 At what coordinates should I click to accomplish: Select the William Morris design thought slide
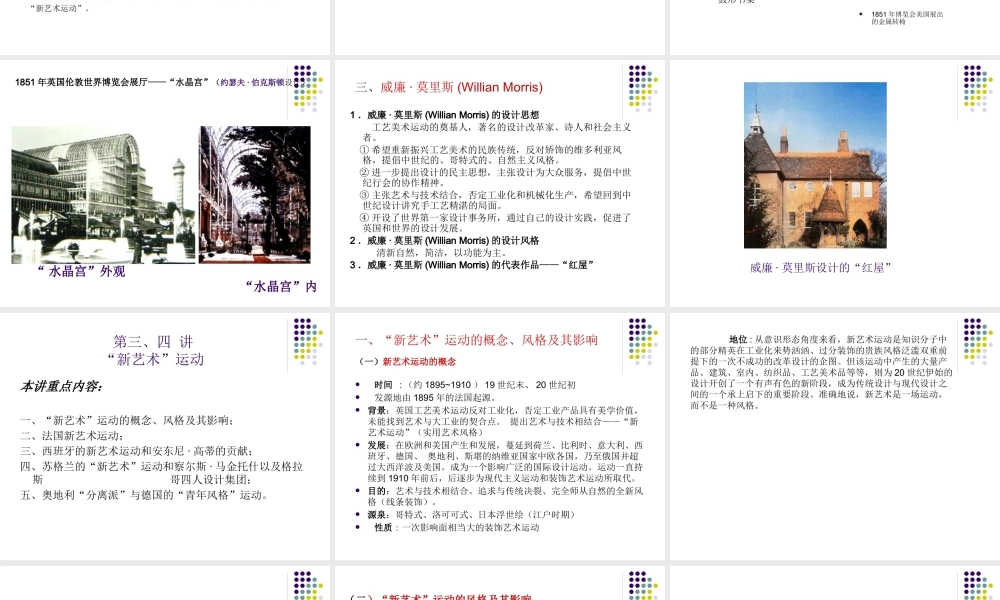coord(500,184)
